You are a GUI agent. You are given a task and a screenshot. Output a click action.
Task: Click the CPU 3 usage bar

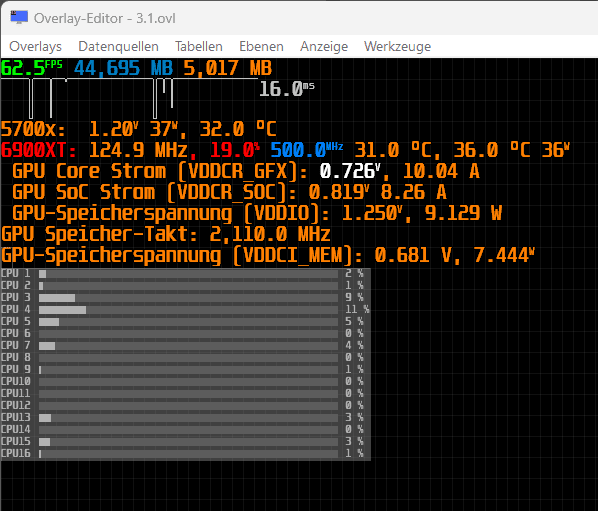point(188,298)
